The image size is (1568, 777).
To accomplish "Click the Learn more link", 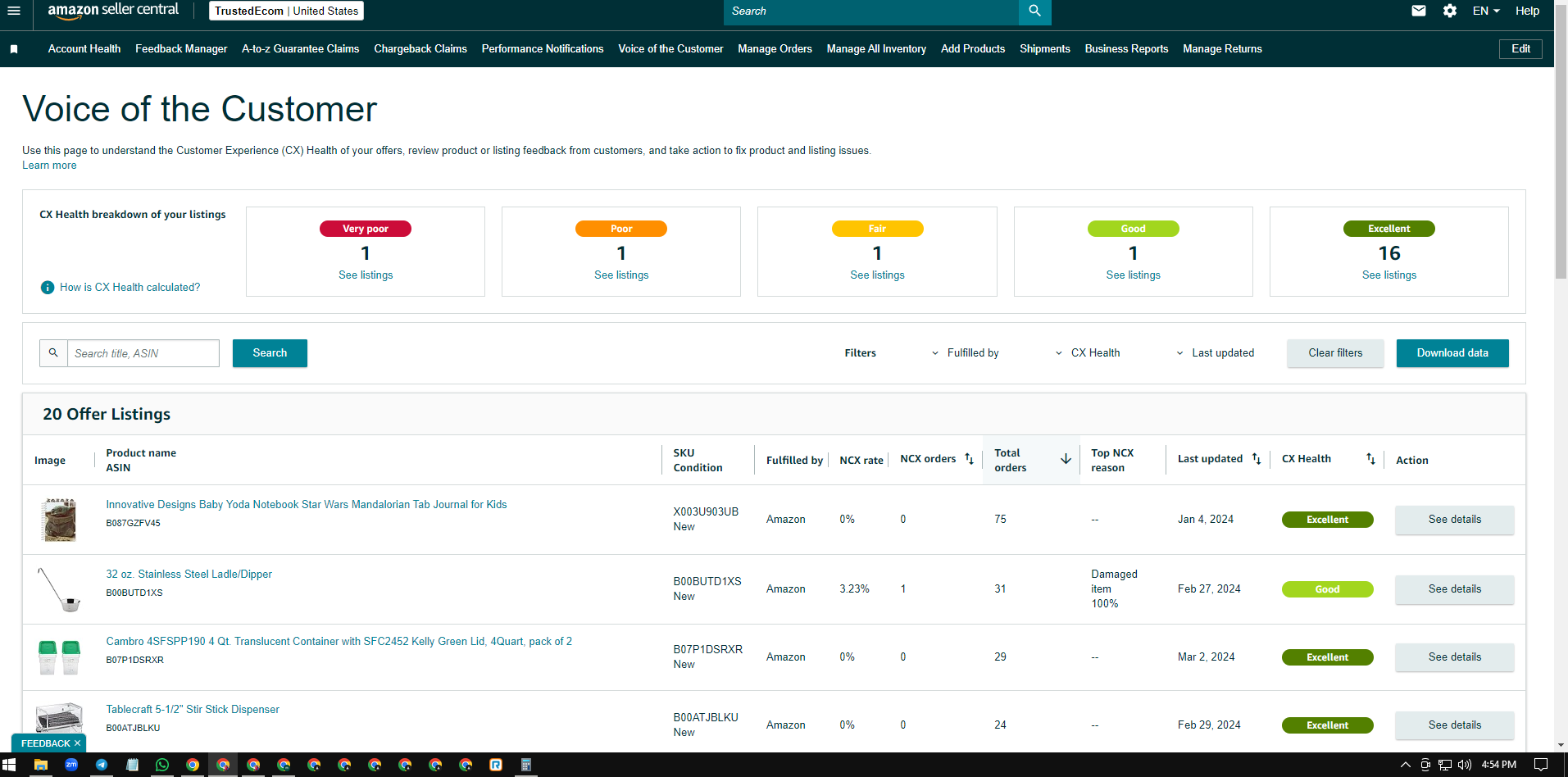I will (49, 166).
